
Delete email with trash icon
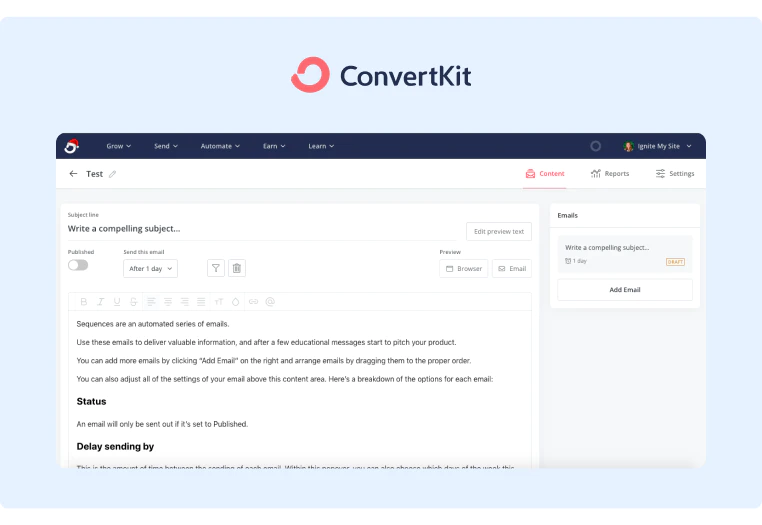click(x=237, y=268)
